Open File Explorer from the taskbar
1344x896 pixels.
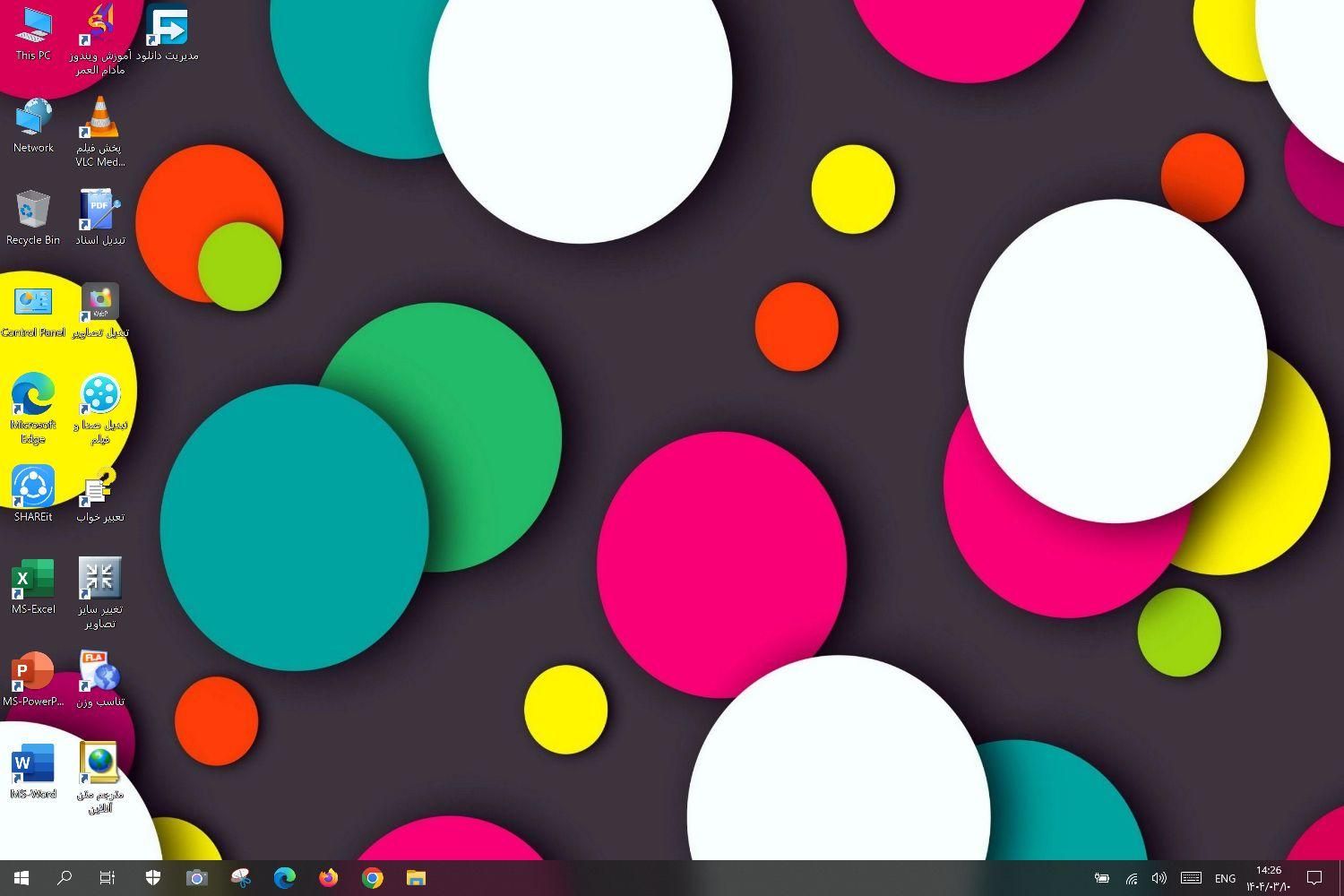click(x=416, y=878)
